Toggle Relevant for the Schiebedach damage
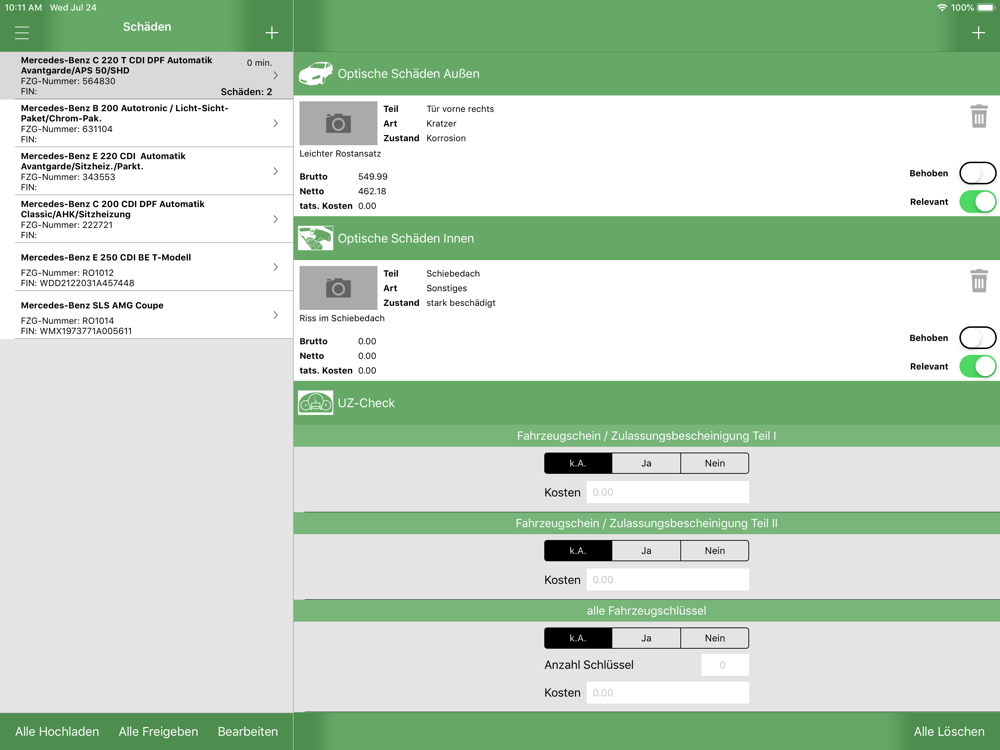1000x750 pixels. tap(978, 366)
